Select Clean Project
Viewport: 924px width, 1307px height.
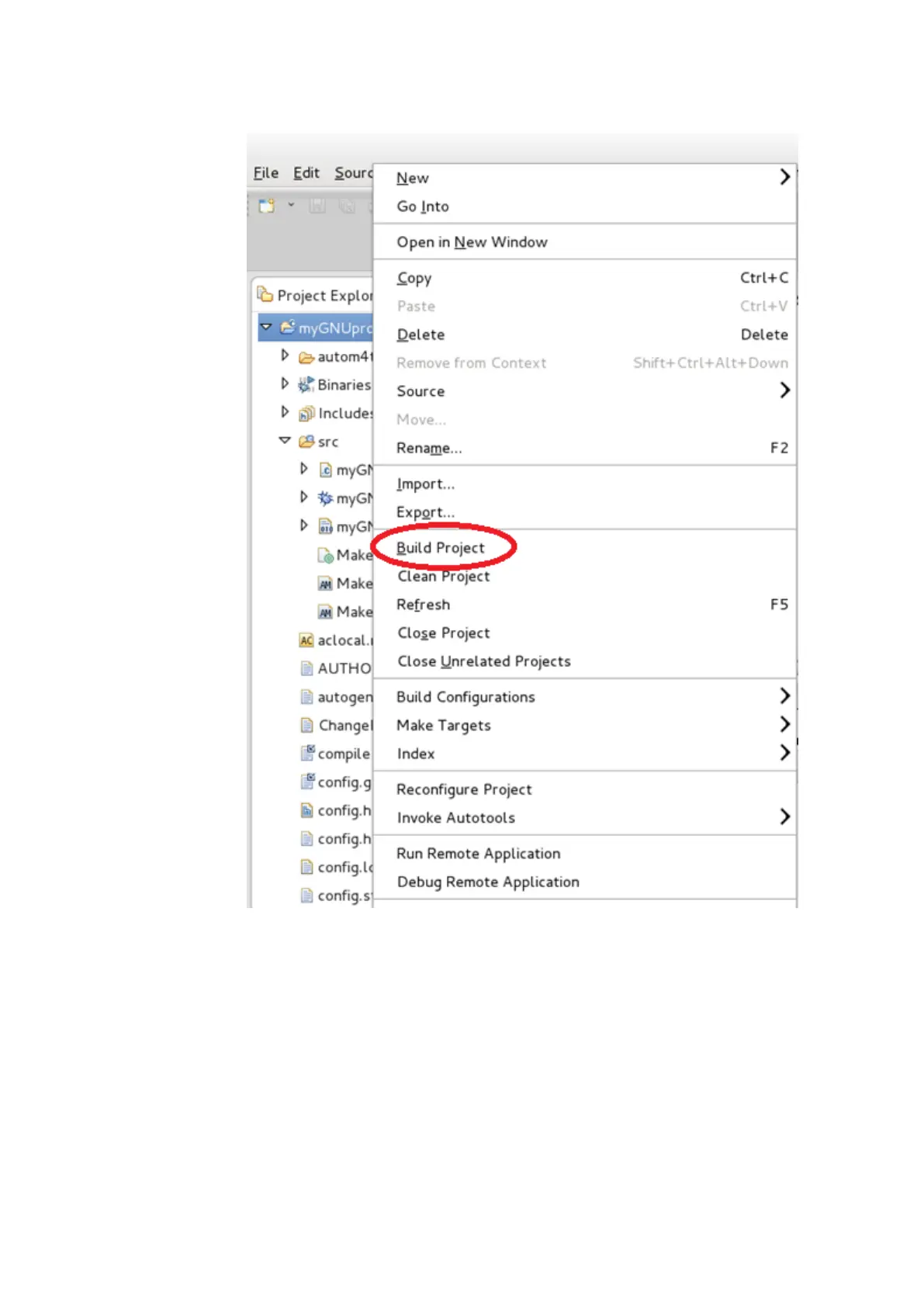(x=585, y=576)
